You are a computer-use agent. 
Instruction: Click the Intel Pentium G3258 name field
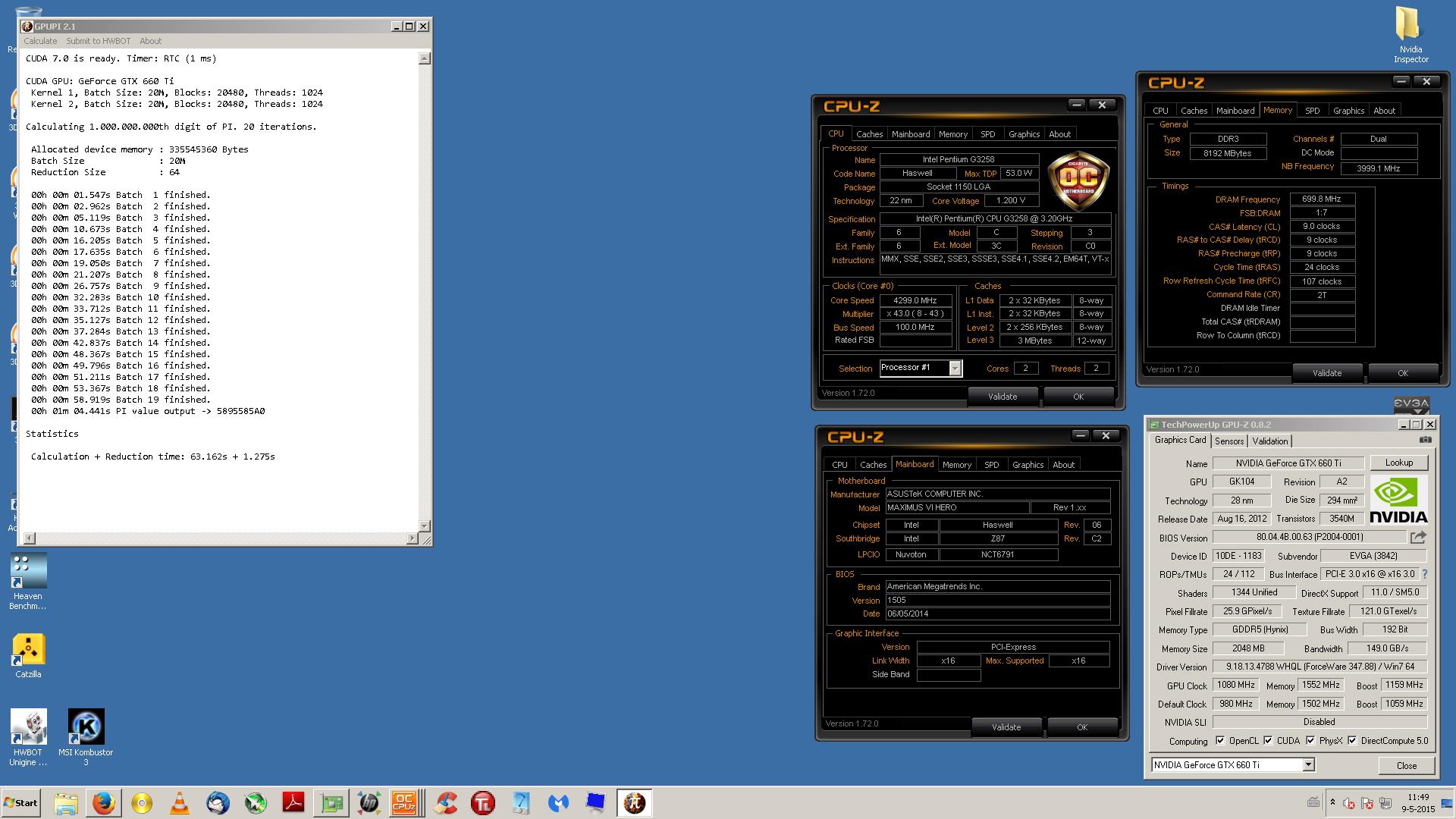[x=959, y=160]
